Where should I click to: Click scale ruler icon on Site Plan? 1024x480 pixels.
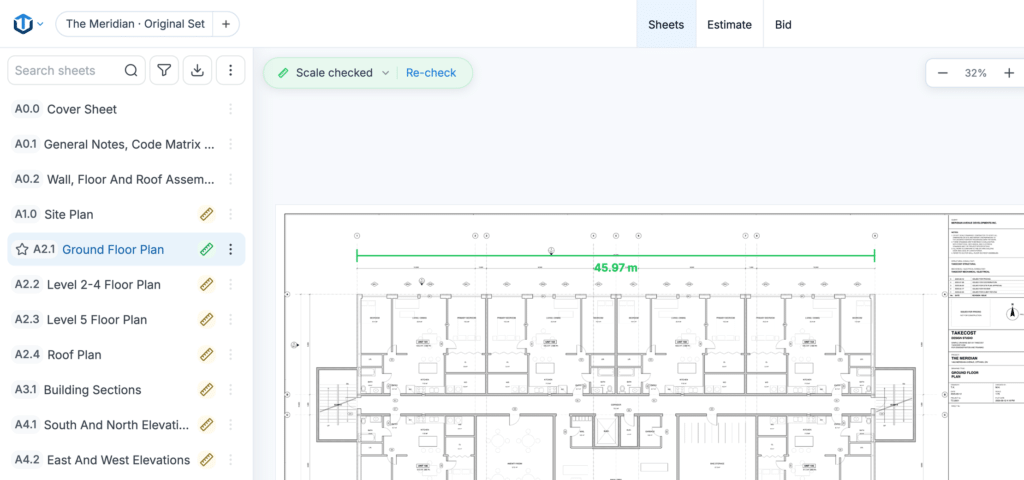pyautogui.click(x=206, y=214)
